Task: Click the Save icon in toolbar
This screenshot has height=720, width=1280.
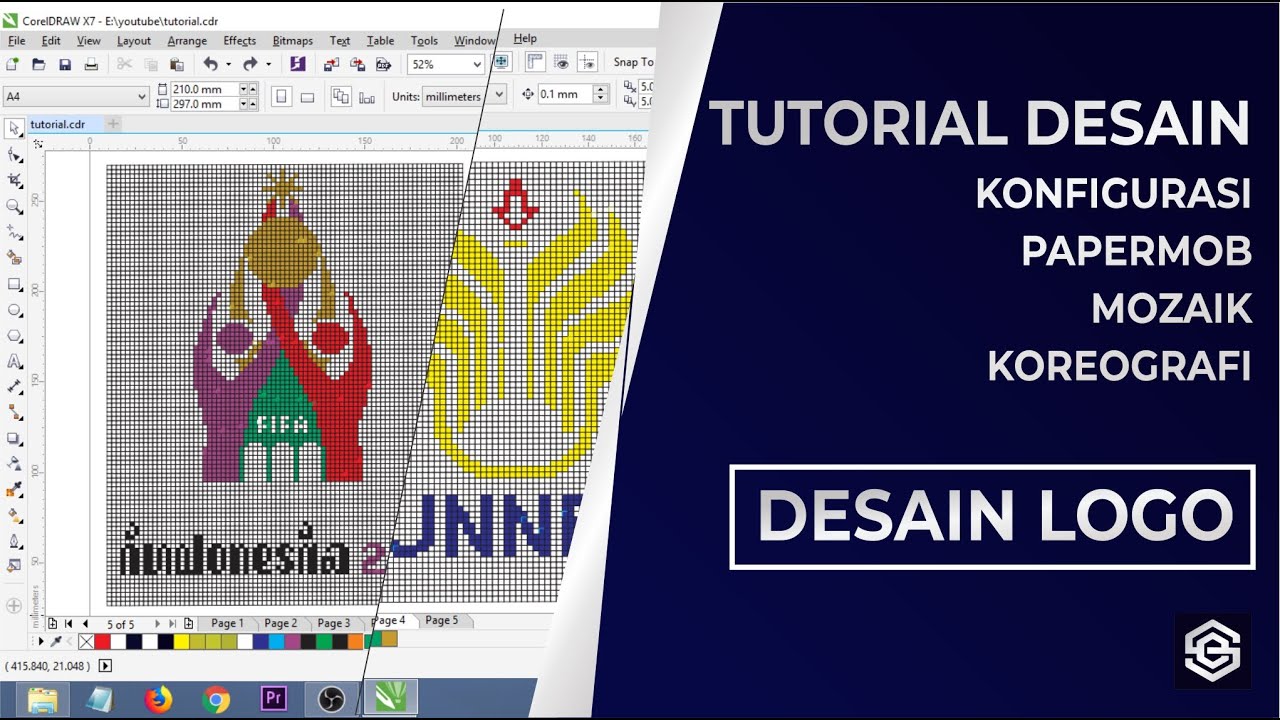Action: 65,64
